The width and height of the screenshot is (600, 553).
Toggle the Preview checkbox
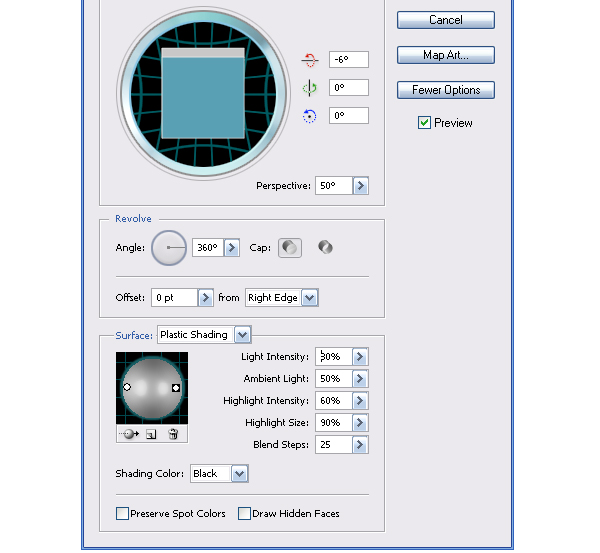point(424,123)
